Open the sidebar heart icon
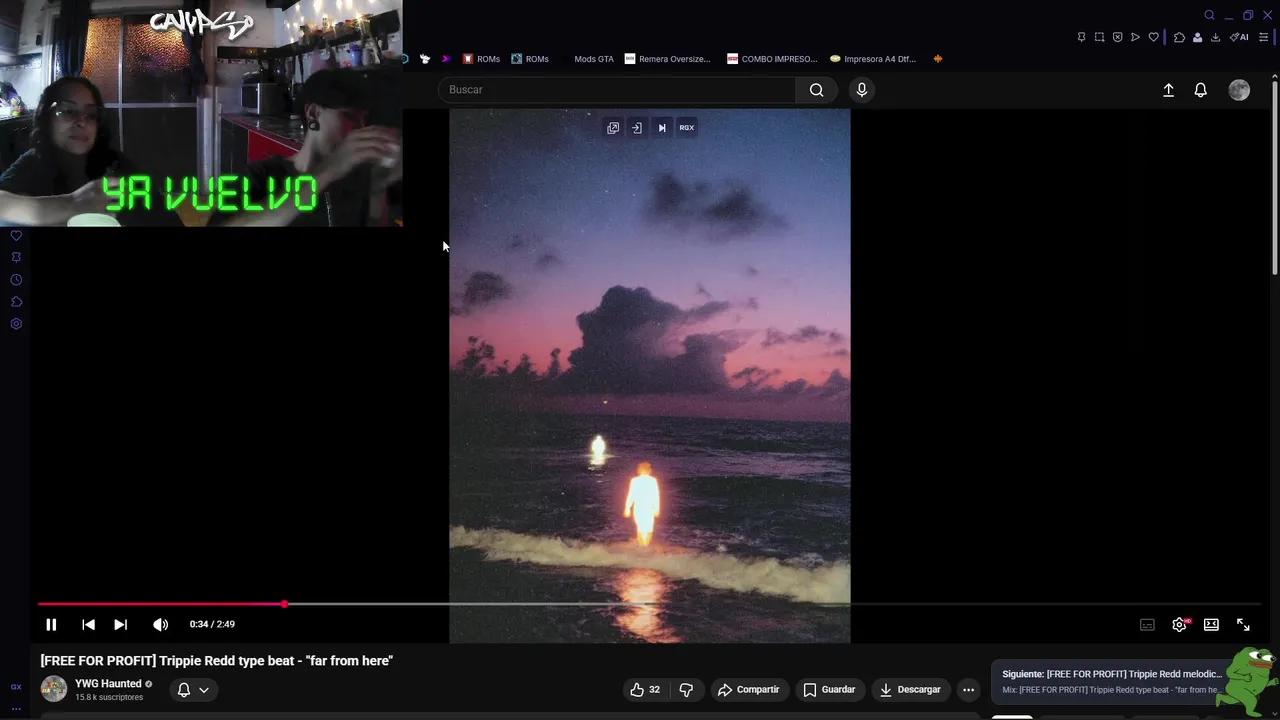The image size is (1280, 720). 16,236
